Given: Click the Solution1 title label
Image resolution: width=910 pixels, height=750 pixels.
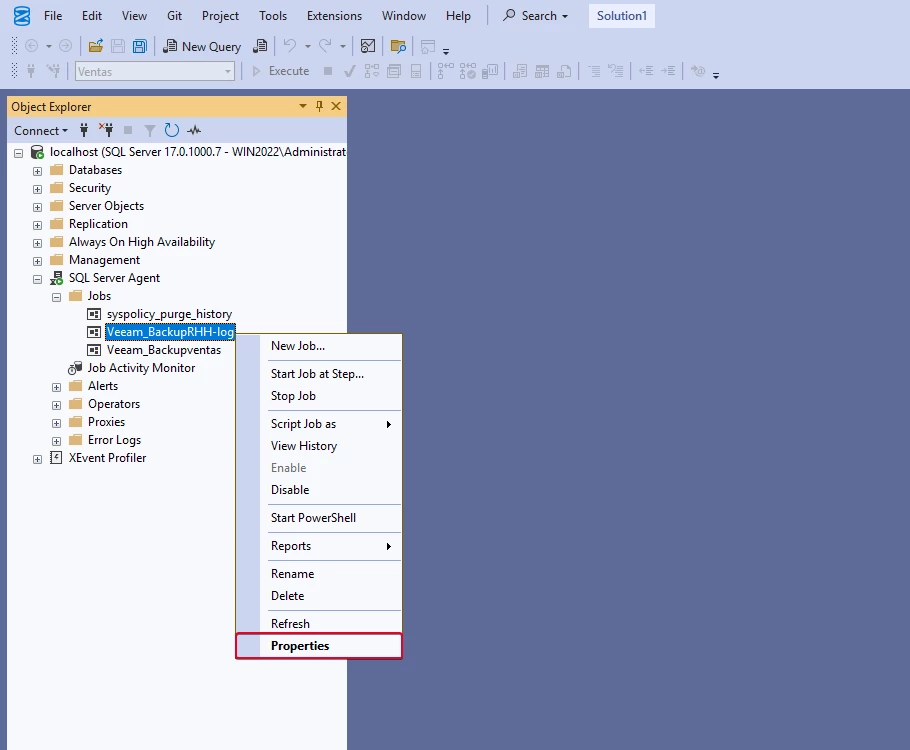Looking at the screenshot, I should click(622, 16).
